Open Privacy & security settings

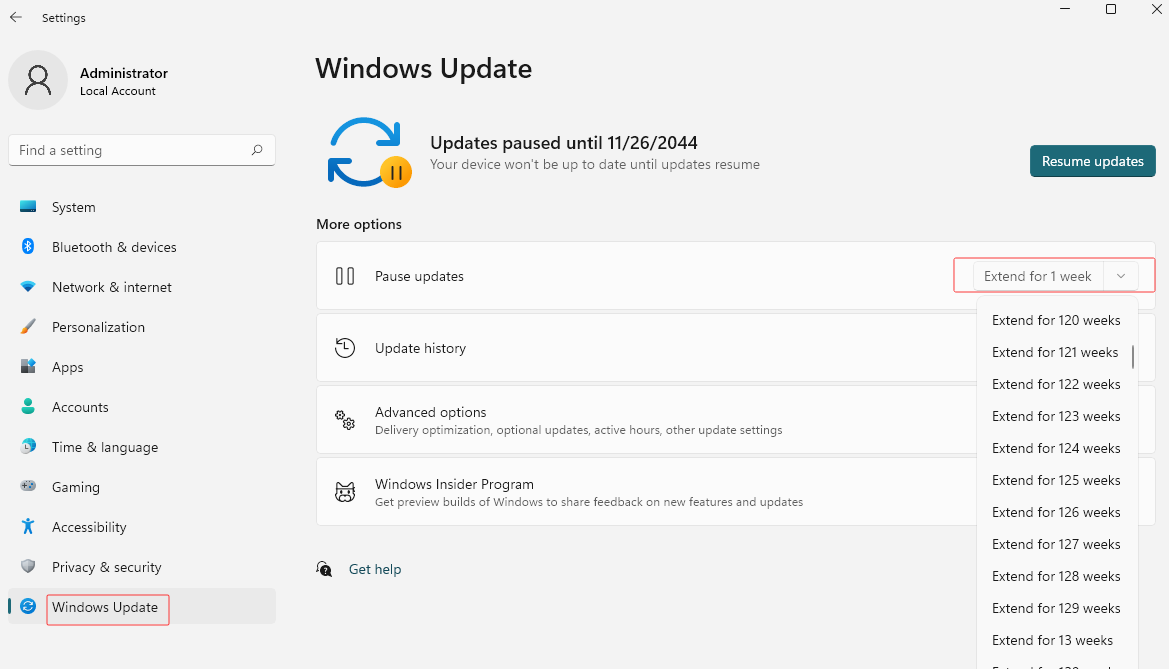pyautogui.click(x=142, y=567)
